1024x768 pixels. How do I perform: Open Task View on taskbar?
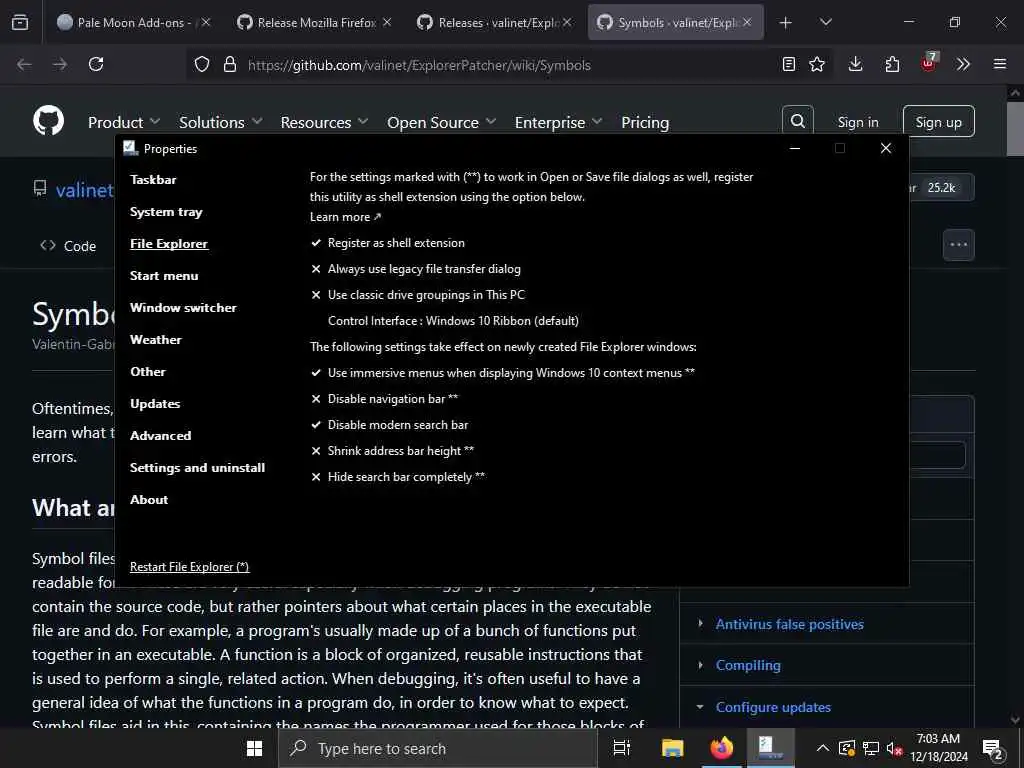tap(622, 748)
